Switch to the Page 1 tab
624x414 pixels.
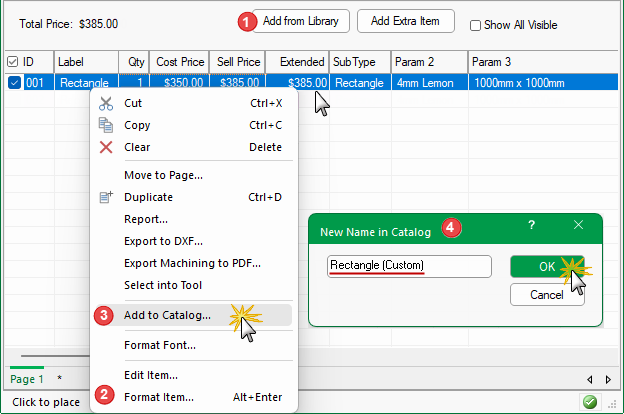[27, 379]
